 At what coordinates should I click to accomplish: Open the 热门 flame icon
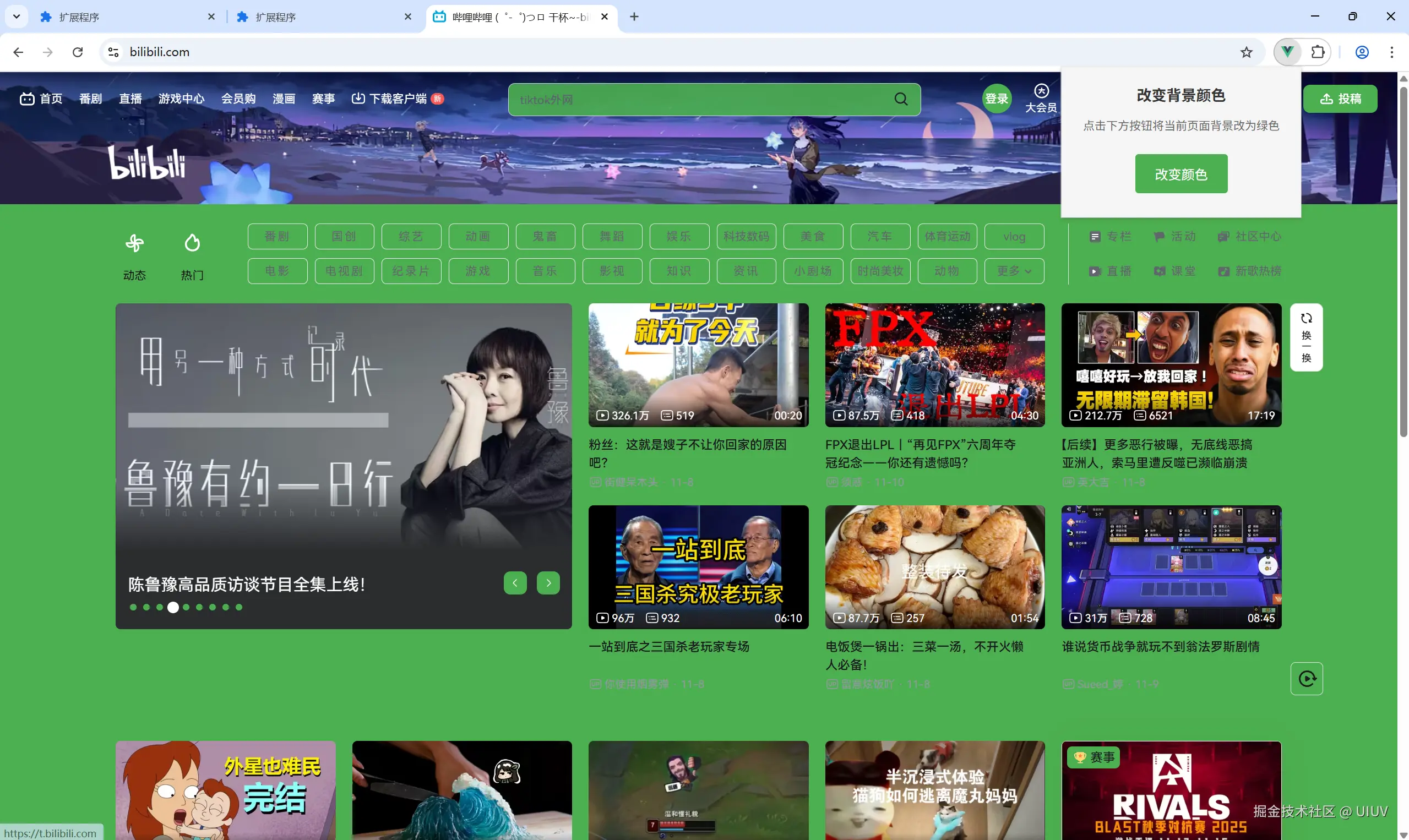point(192,242)
